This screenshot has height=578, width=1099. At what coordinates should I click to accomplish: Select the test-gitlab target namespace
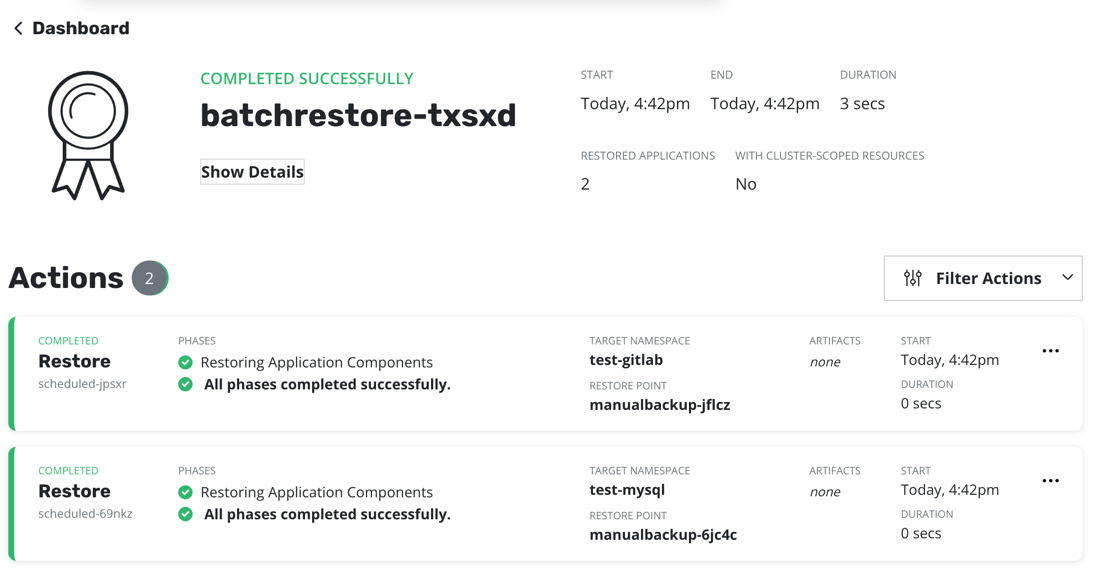pos(626,360)
